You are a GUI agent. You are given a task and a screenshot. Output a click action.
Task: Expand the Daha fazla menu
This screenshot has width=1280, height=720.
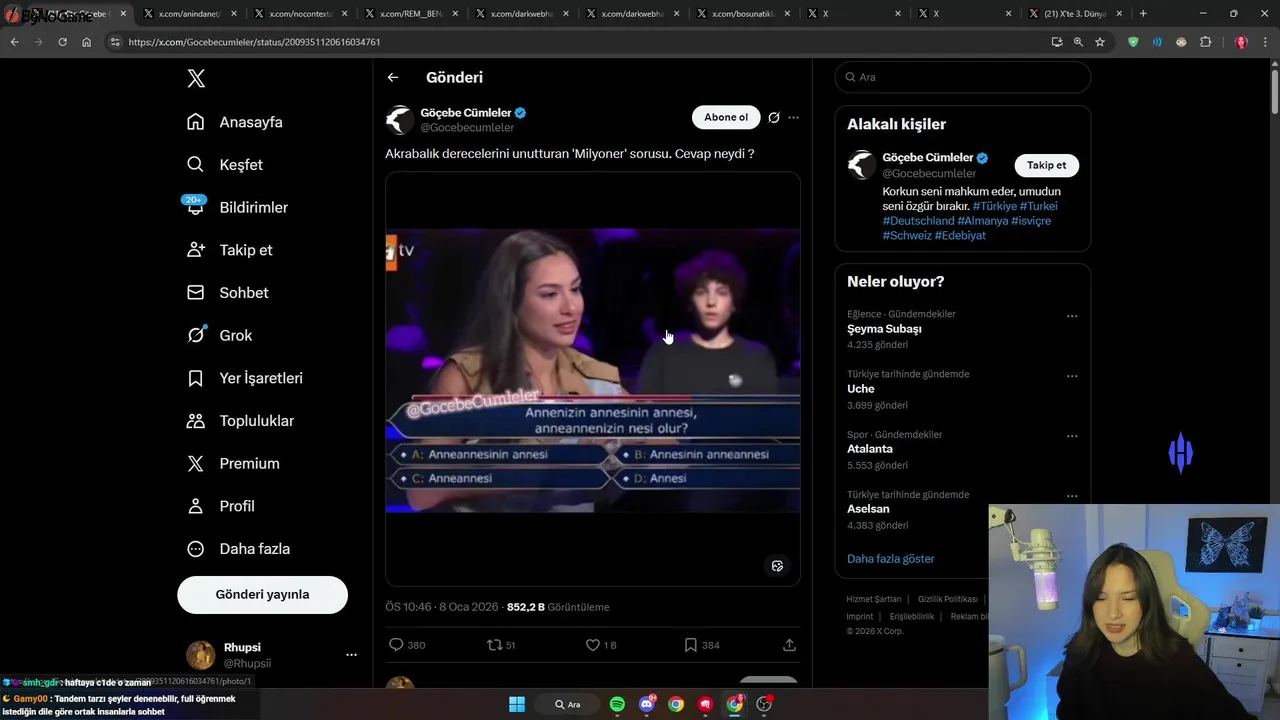point(238,549)
